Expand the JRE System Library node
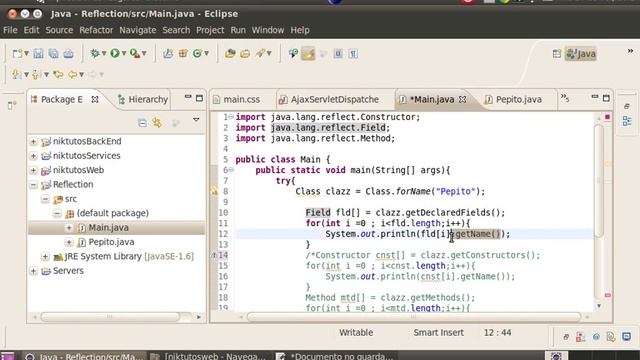This screenshot has height=360, width=640. pyautogui.click(x=45, y=257)
